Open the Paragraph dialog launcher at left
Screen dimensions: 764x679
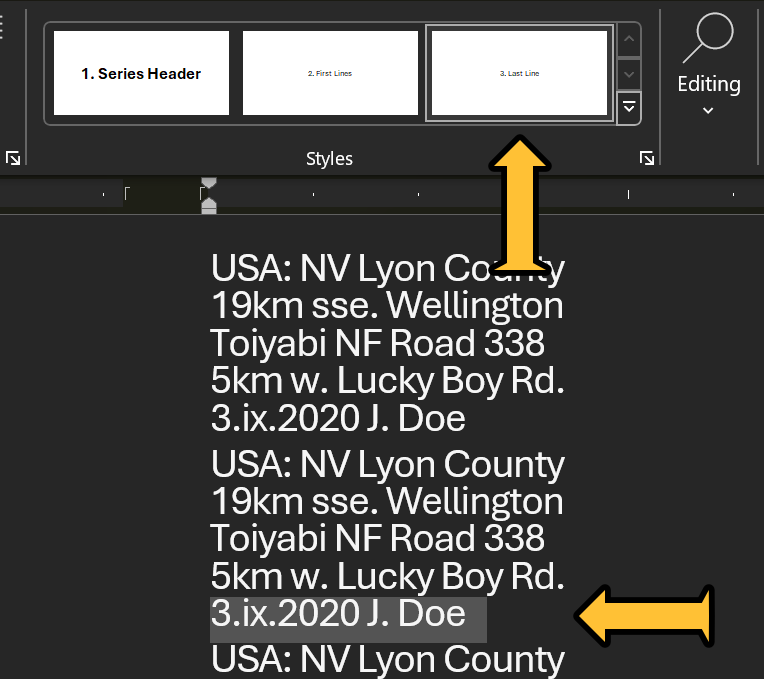pyautogui.click(x=13, y=158)
